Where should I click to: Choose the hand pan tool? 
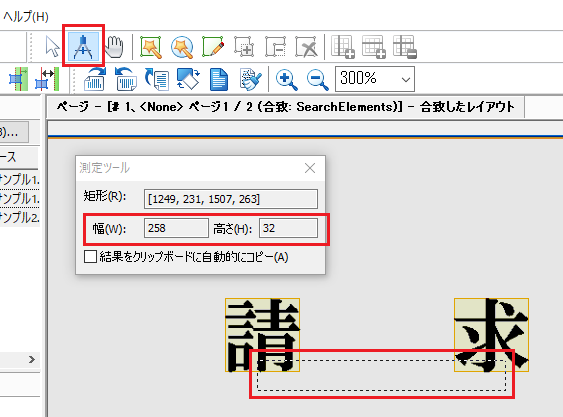tap(114, 47)
